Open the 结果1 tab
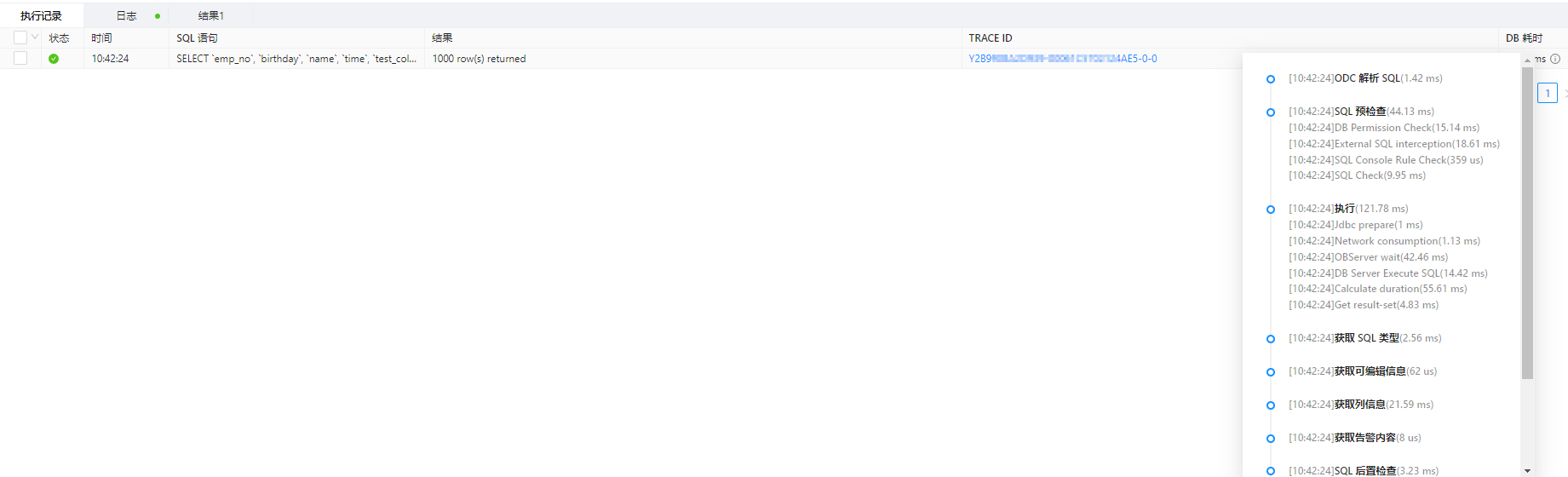The width and height of the screenshot is (1568, 477). [210, 16]
